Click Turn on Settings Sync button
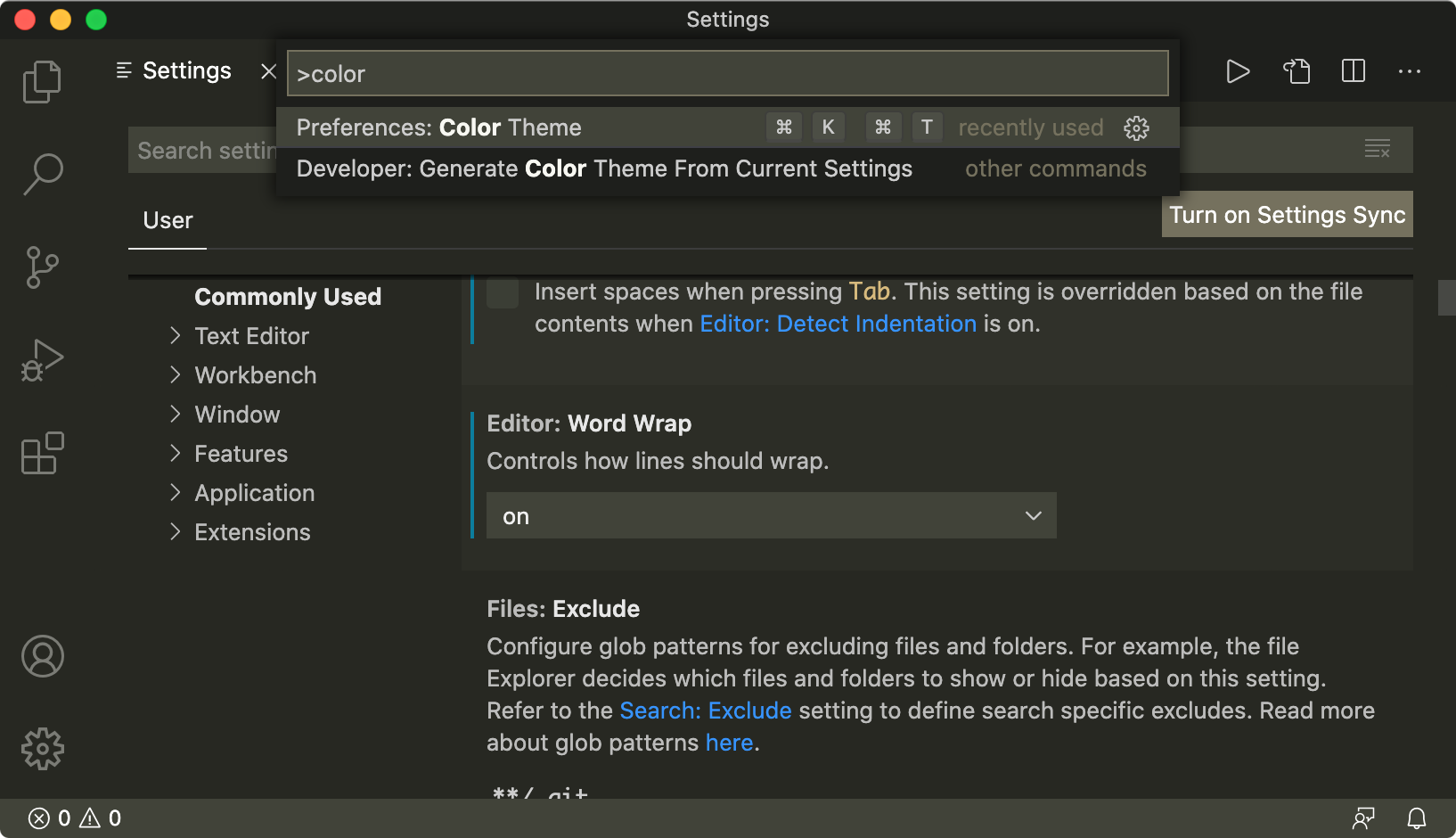The image size is (1456, 838). (1287, 215)
